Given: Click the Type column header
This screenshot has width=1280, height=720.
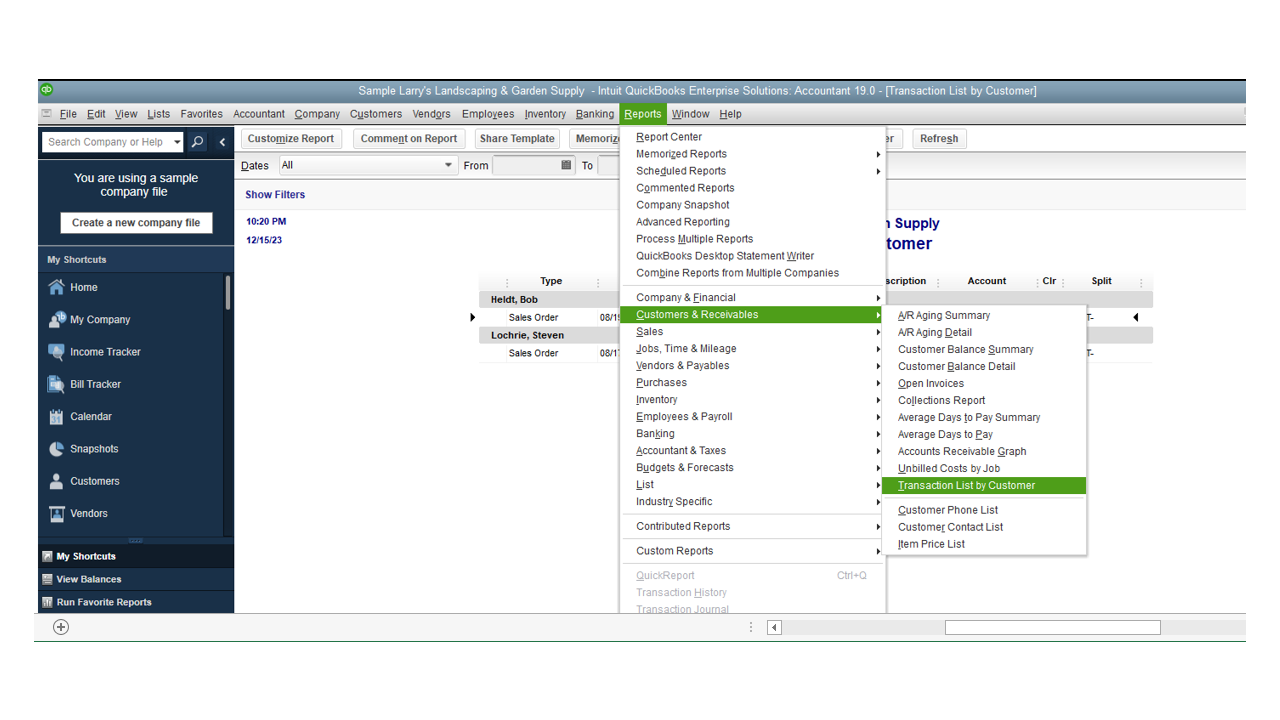Looking at the screenshot, I should click(551, 281).
